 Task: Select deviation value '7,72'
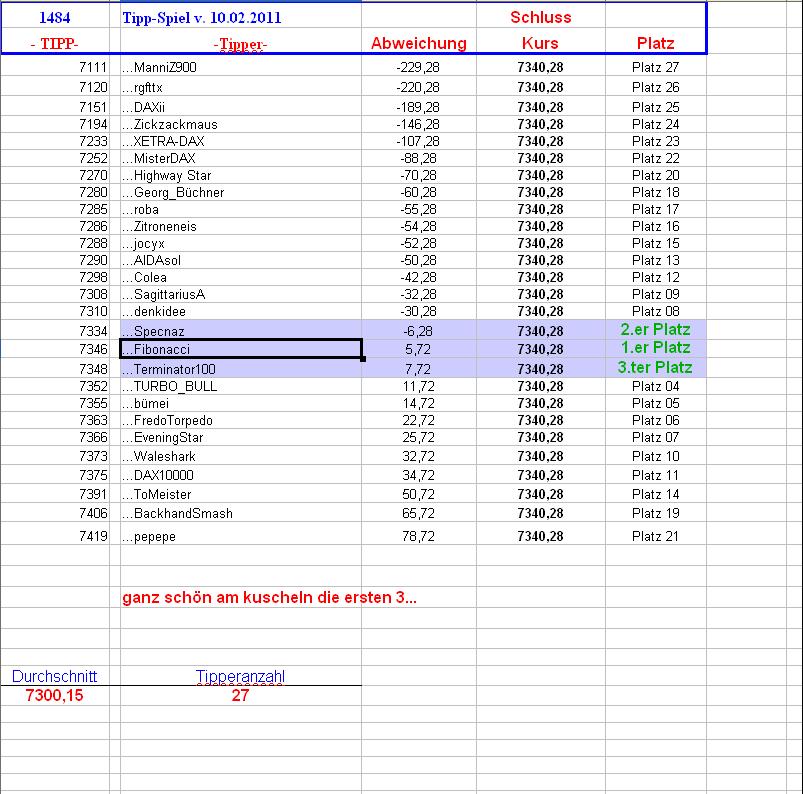[418, 369]
